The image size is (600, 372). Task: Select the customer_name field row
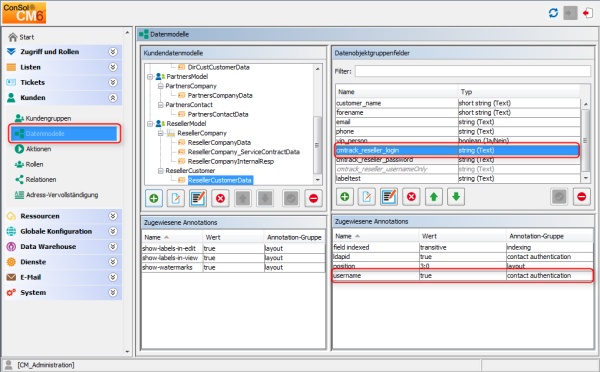tap(458, 103)
